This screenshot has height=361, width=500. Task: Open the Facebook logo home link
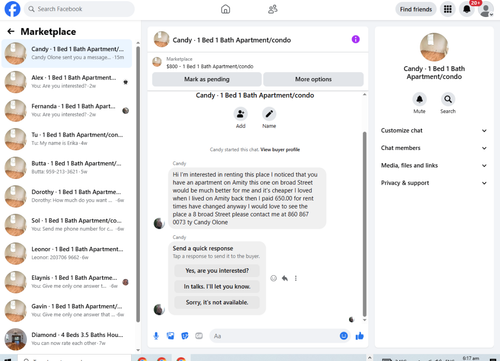12,9
